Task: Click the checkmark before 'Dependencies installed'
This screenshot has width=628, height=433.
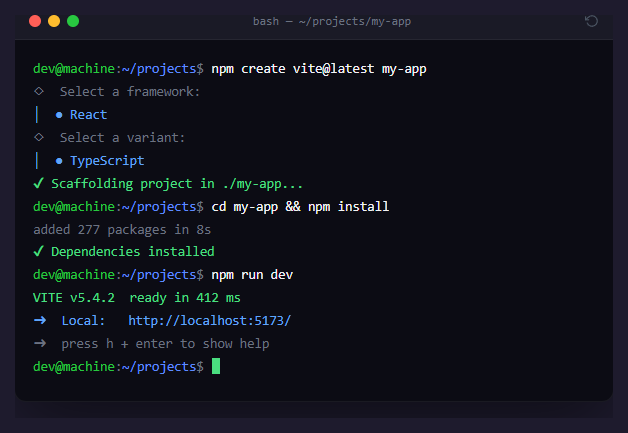Action: coord(38,251)
